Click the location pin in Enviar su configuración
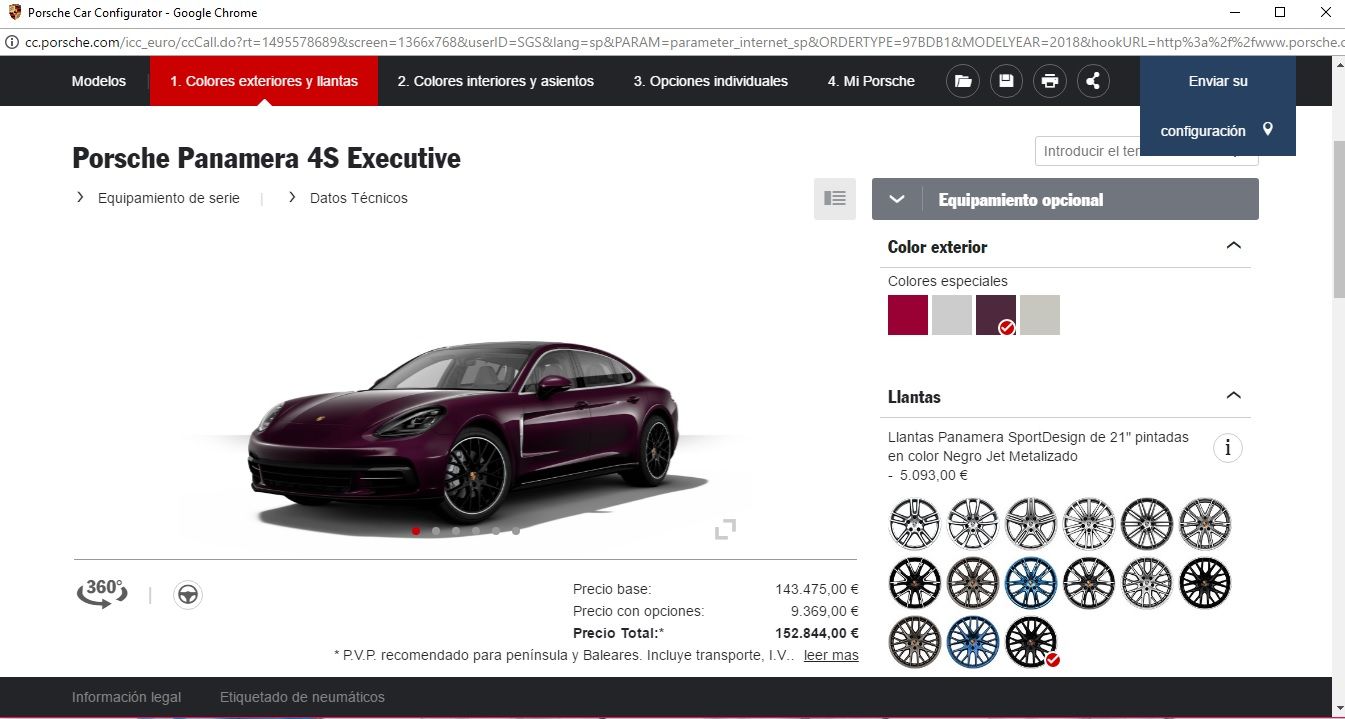 click(1268, 130)
